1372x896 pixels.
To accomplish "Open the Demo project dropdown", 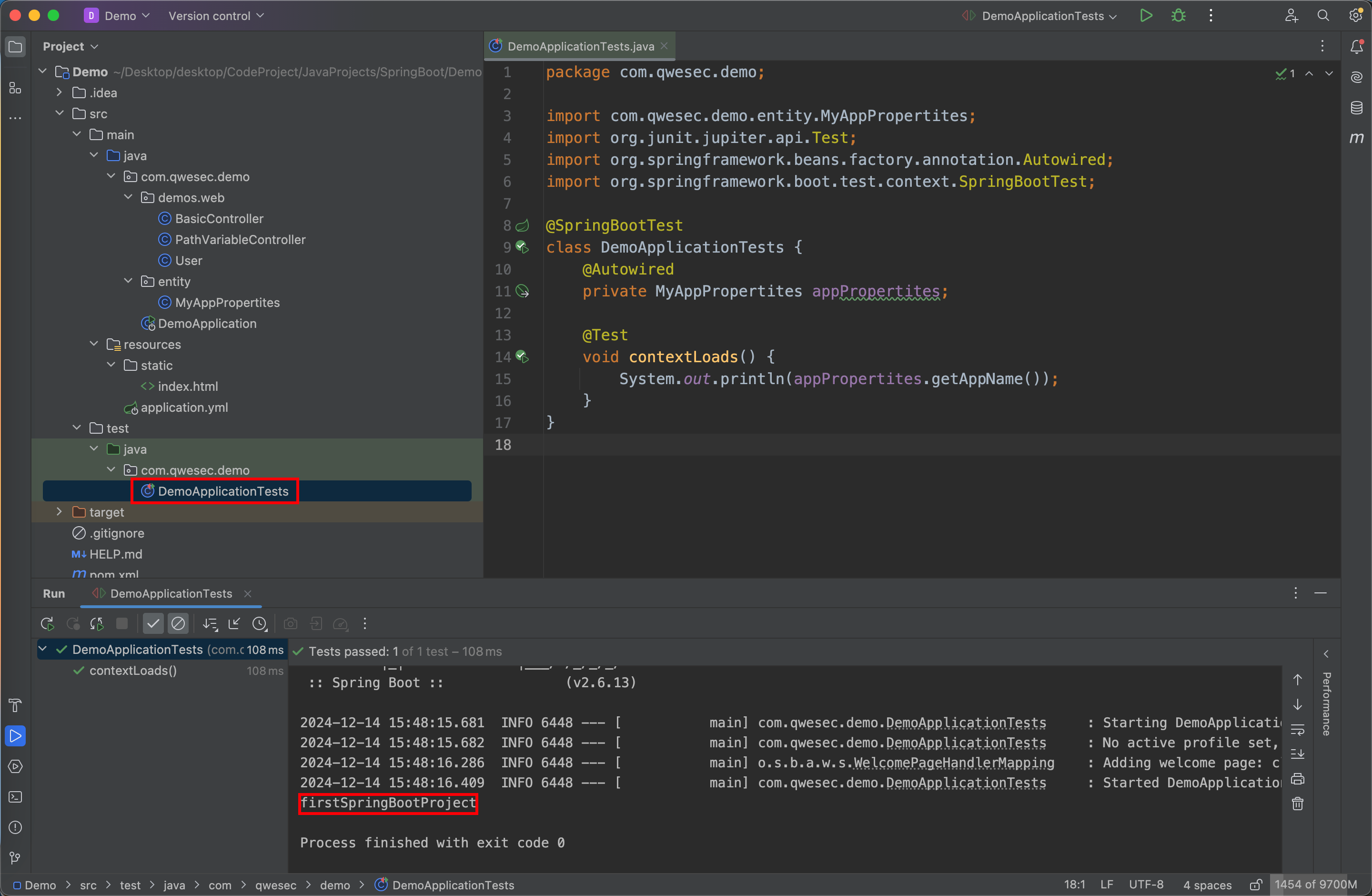I will click(117, 16).
